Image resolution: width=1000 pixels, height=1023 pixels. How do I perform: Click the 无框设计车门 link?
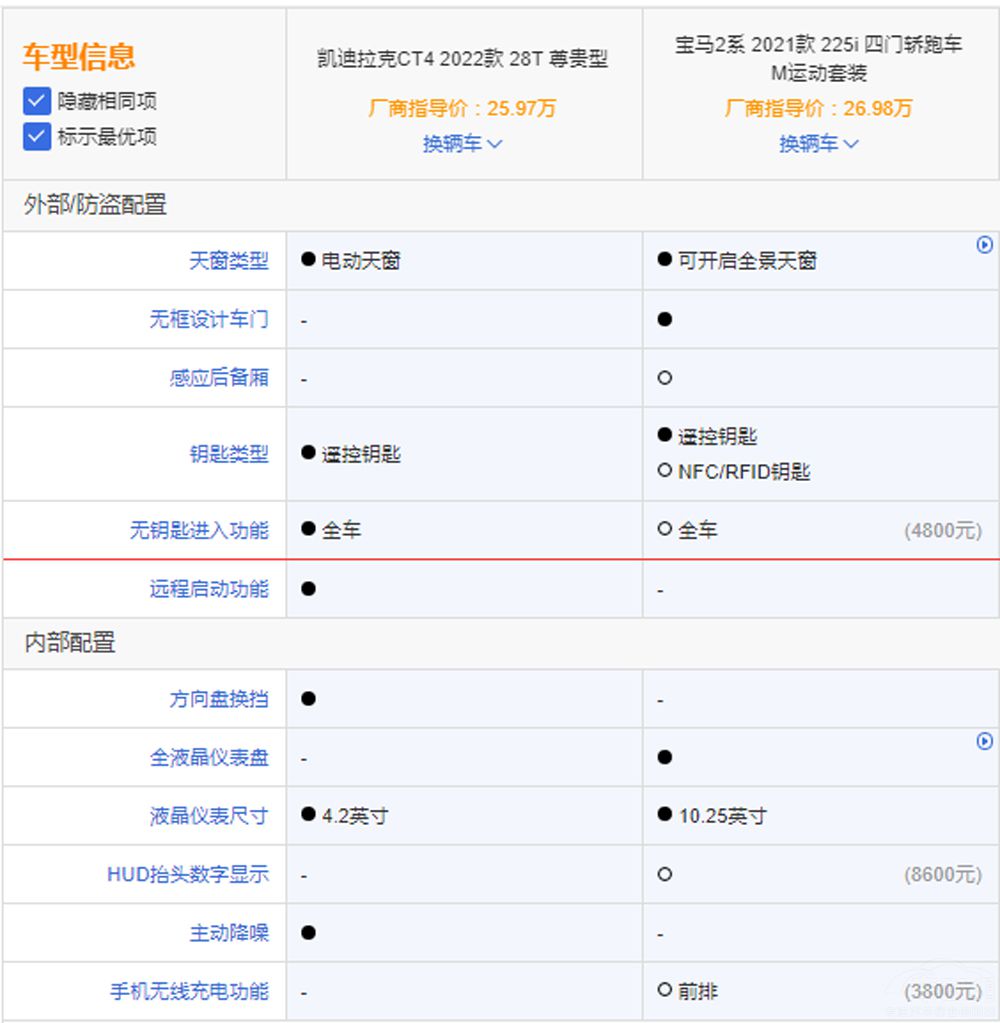tap(209, 320)
